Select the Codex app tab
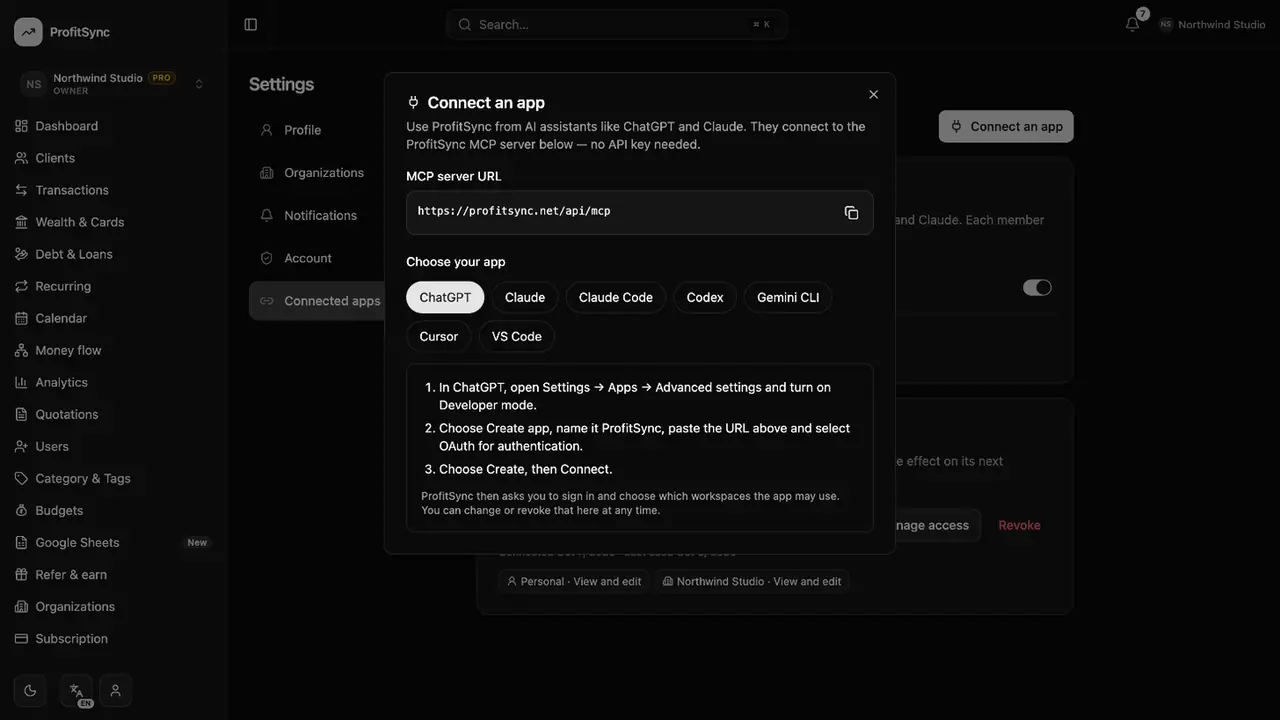This screenshot has width=1280, height=720. (705, 297)
